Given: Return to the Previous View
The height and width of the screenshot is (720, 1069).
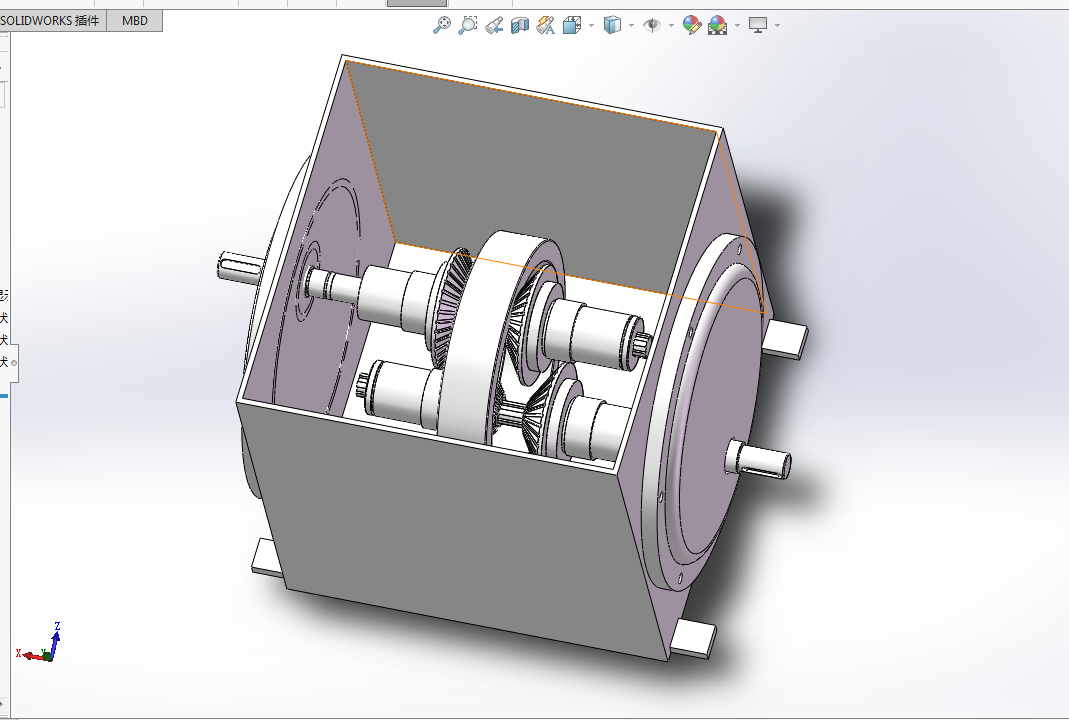Looking at the screenshot, I should click(494, 26).
